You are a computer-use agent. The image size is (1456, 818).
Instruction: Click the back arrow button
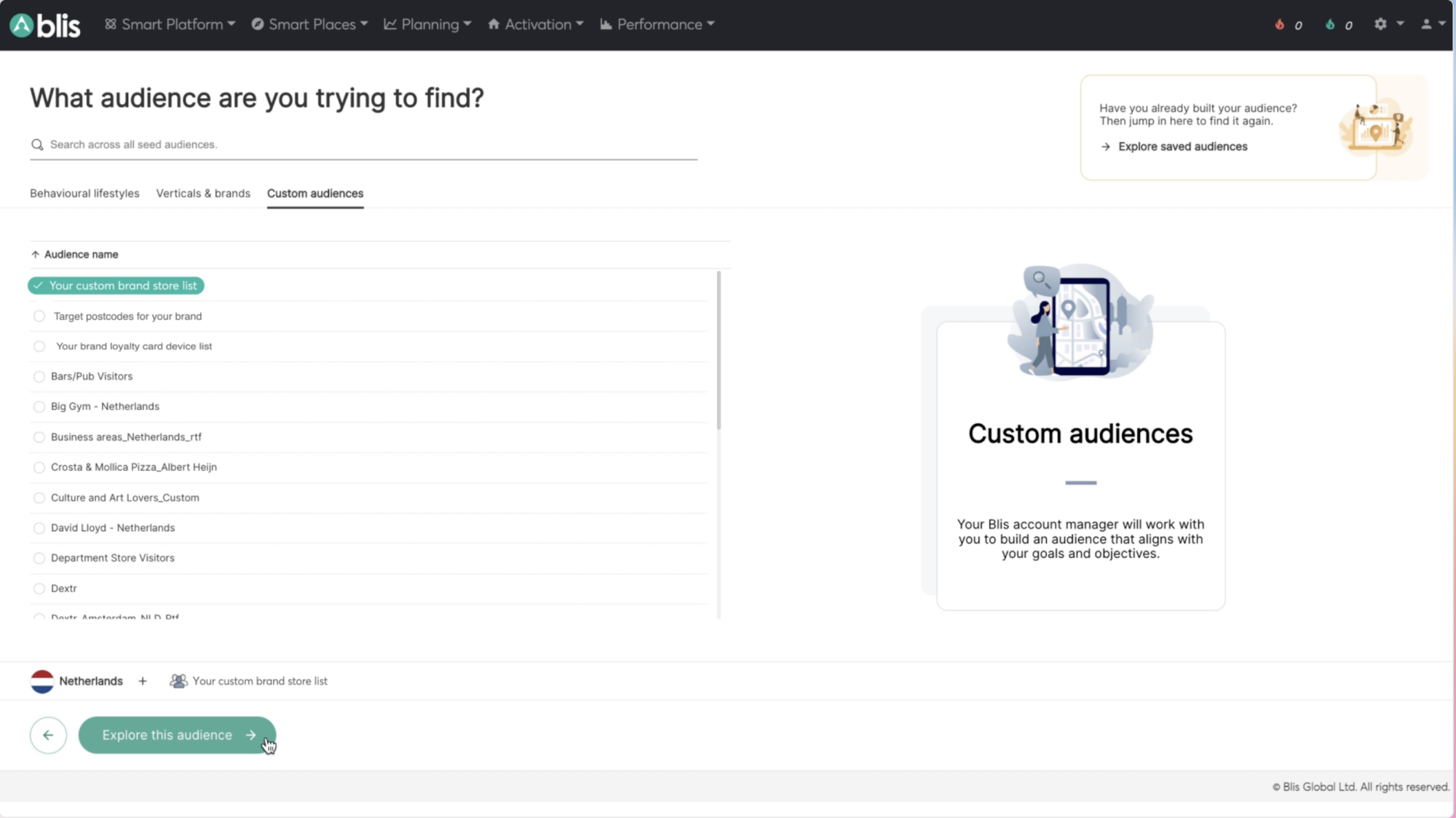(x=48, y=735)
